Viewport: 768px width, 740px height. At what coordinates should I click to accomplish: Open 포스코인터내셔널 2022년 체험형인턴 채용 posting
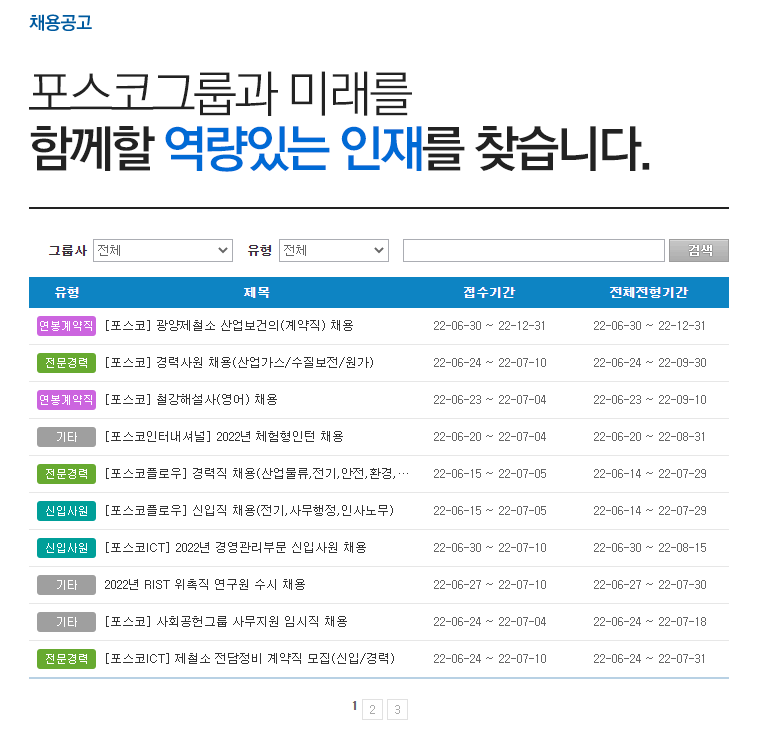point(224,436)
